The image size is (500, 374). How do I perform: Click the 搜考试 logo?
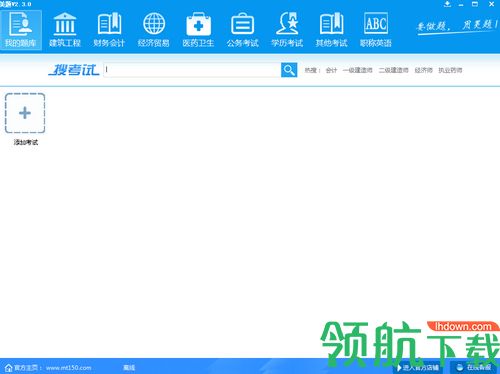coord(74,70)
